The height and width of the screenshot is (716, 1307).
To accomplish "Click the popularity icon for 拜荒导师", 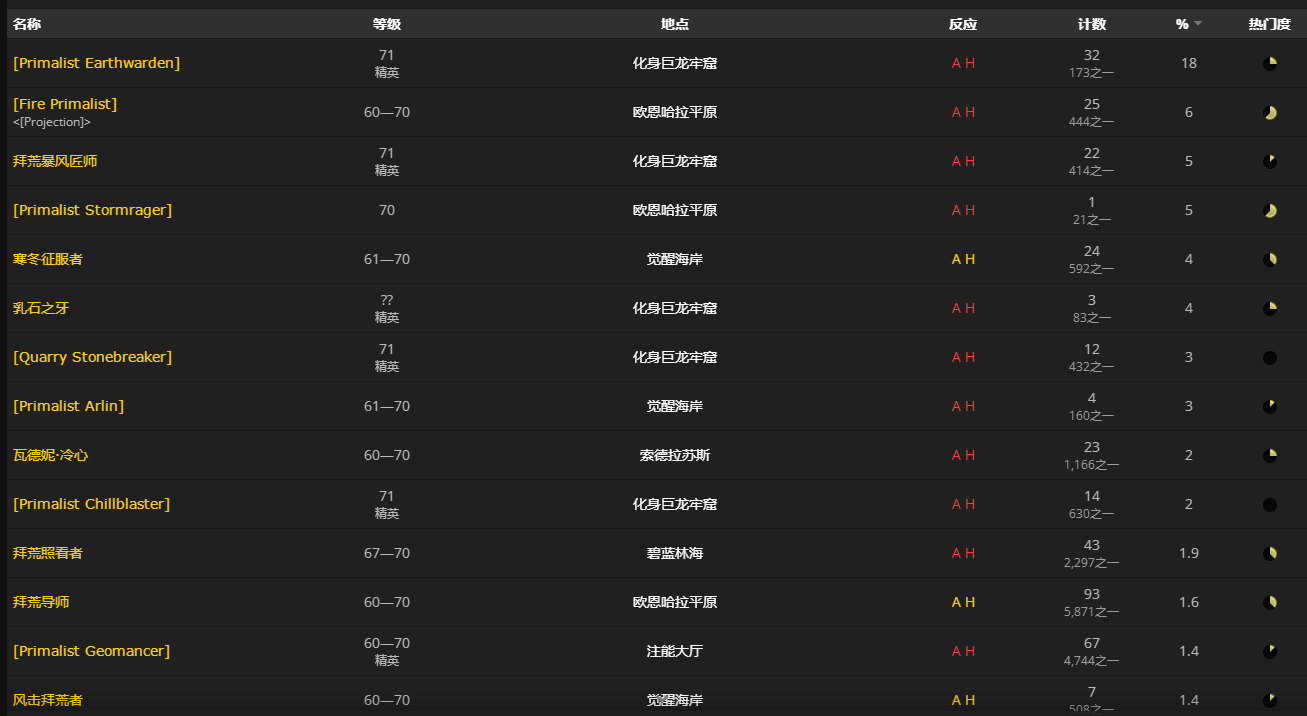I will [1271, 602].
